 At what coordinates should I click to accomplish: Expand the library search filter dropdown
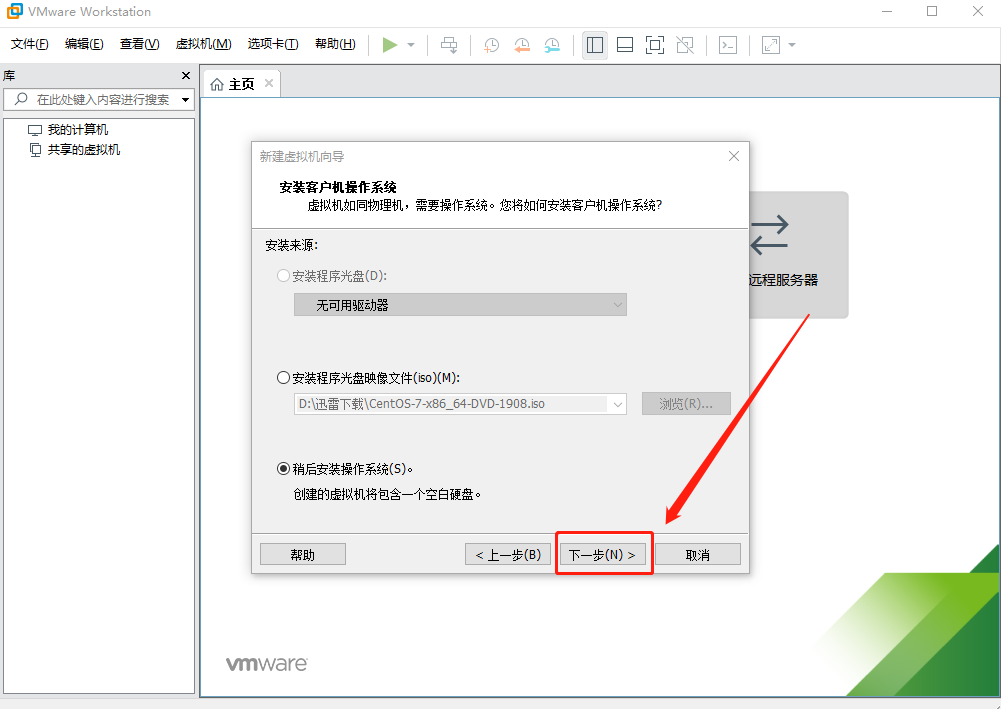click(186, 100)
